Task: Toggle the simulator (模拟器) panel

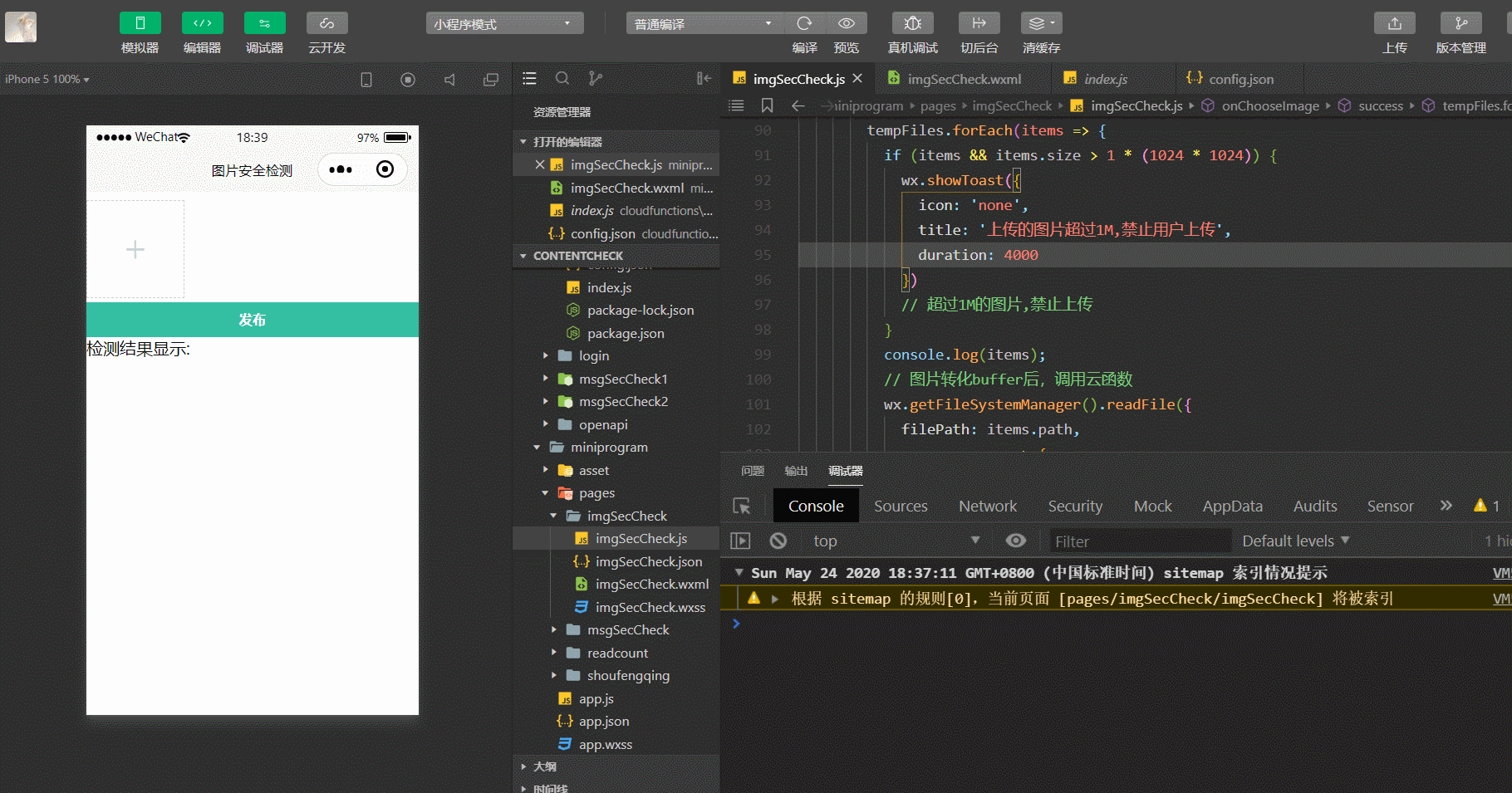Action: coord(140,23)
